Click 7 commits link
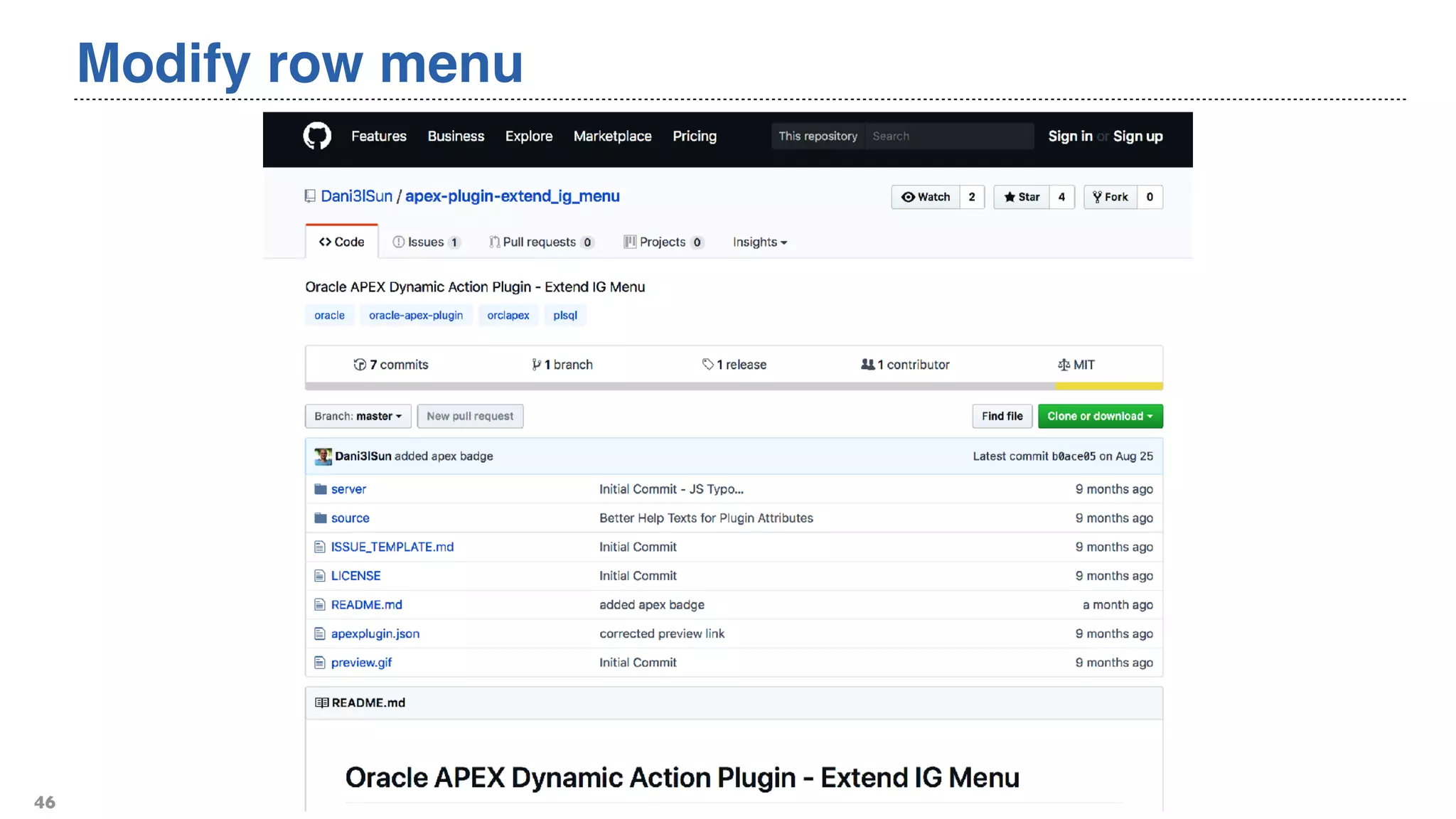1456x819 pixels. click(391, 365)
